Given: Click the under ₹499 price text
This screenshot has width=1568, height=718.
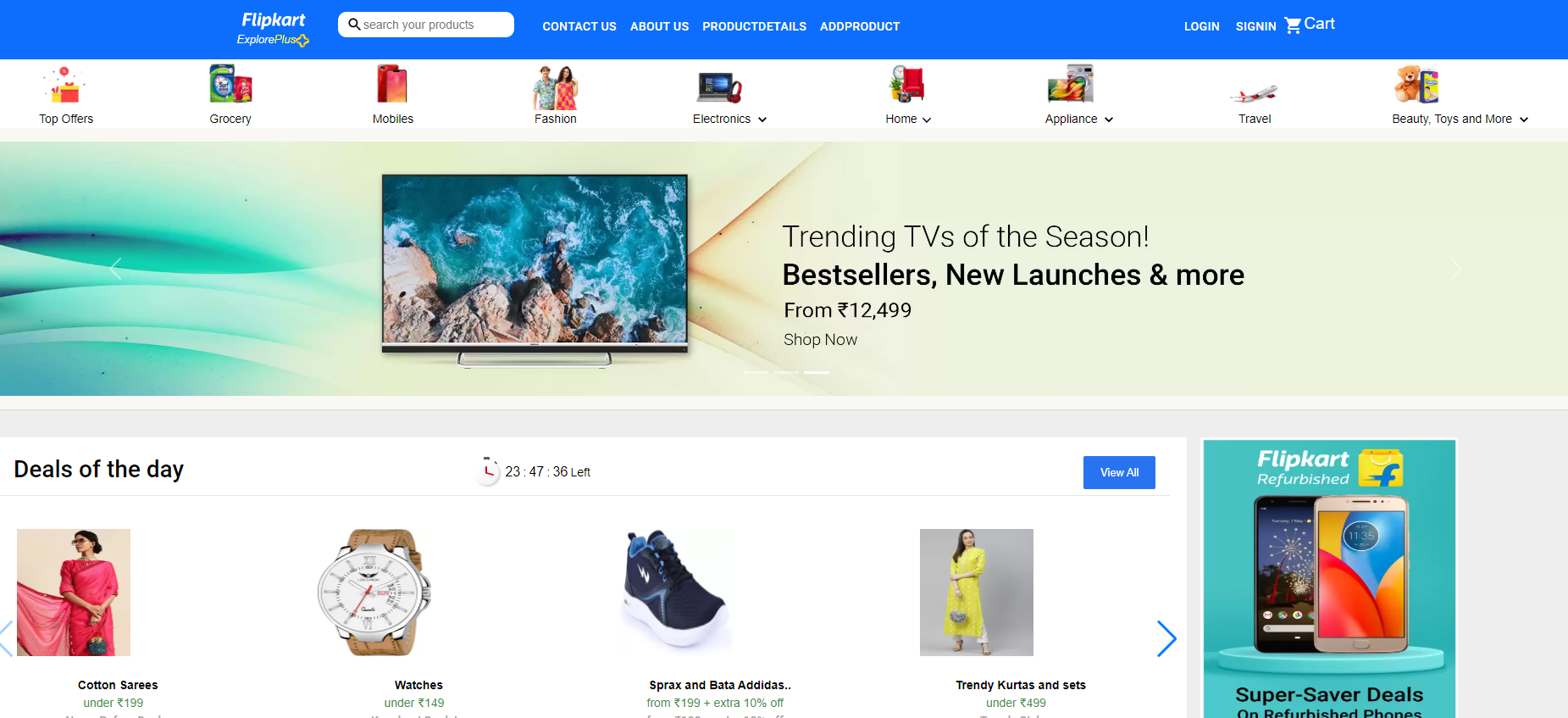Looking at the screenshot, I should (x=1016, y=703).
